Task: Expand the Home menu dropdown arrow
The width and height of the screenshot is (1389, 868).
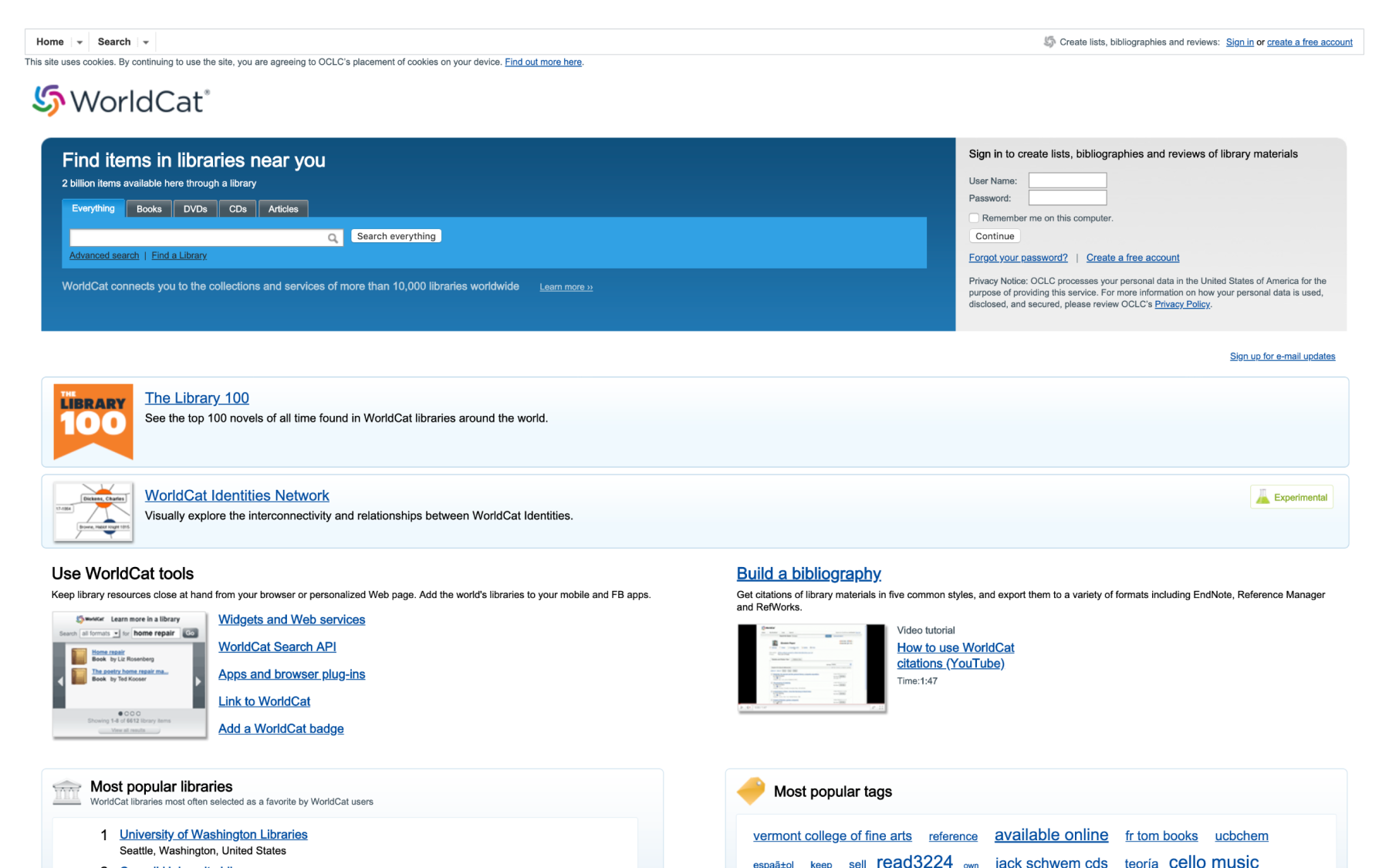Action: [x=79, y=42]
